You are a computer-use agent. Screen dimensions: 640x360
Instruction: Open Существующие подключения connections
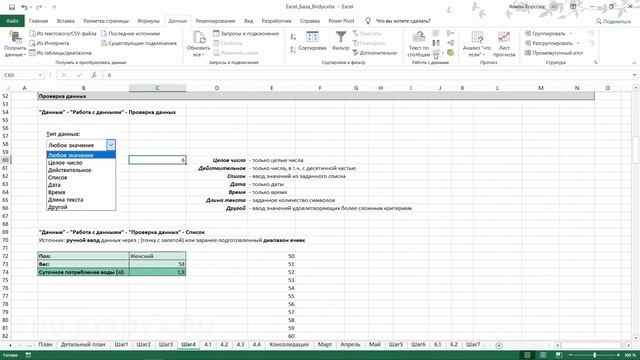coord(139,43)
